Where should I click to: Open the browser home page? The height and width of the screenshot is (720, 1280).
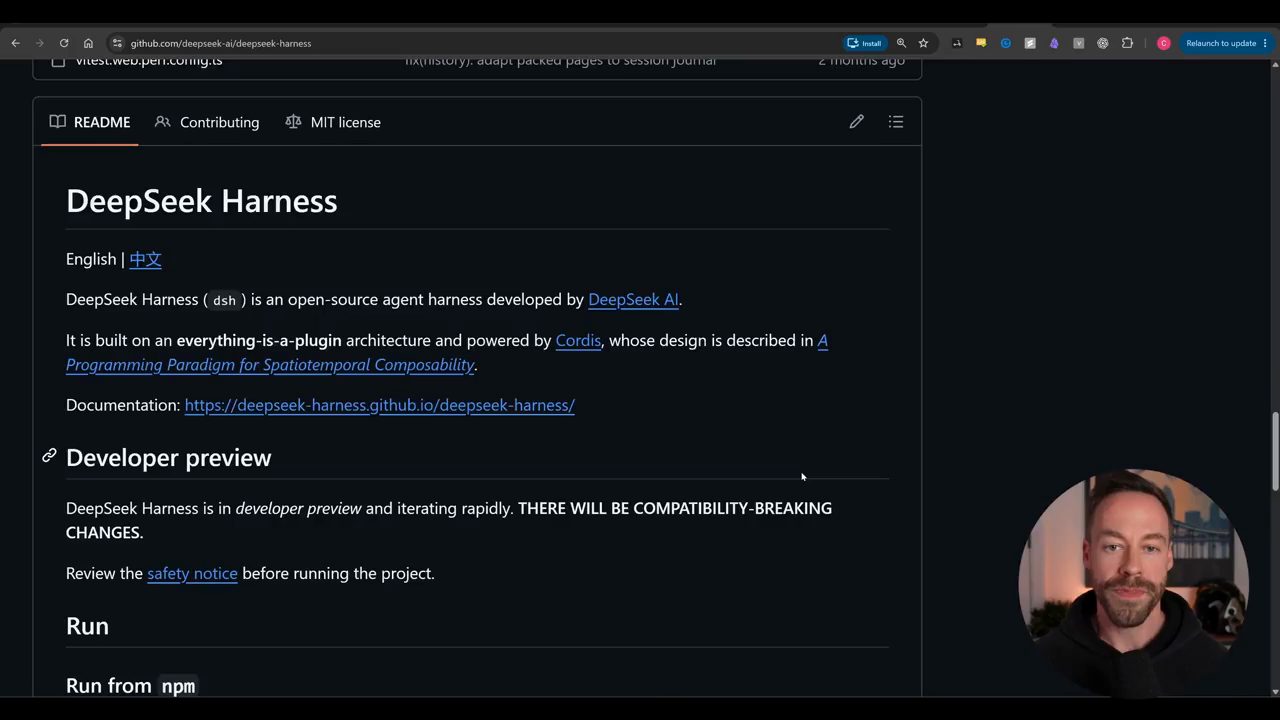[x=88, y=43]
